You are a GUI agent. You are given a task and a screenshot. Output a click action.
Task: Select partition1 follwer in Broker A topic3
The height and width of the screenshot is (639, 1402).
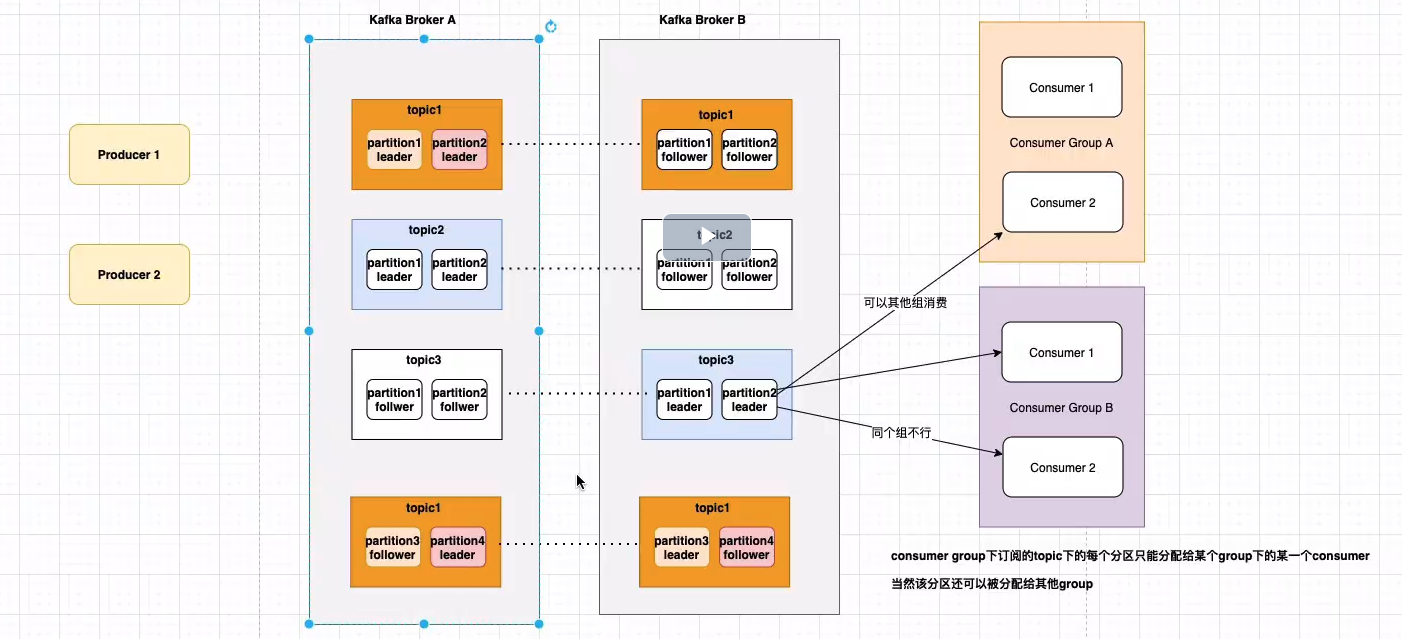[394, 400]
